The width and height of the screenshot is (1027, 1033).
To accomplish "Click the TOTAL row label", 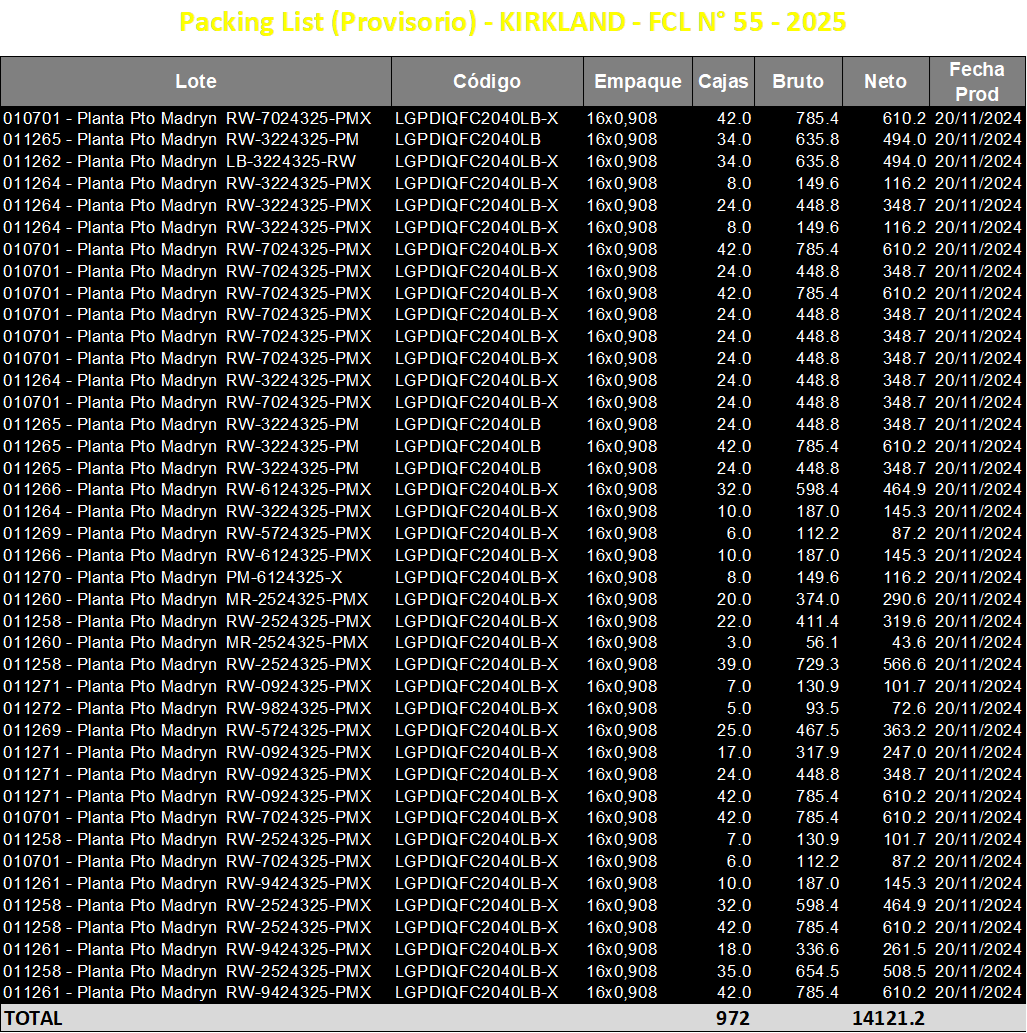I will click(x=34, y=1019).
